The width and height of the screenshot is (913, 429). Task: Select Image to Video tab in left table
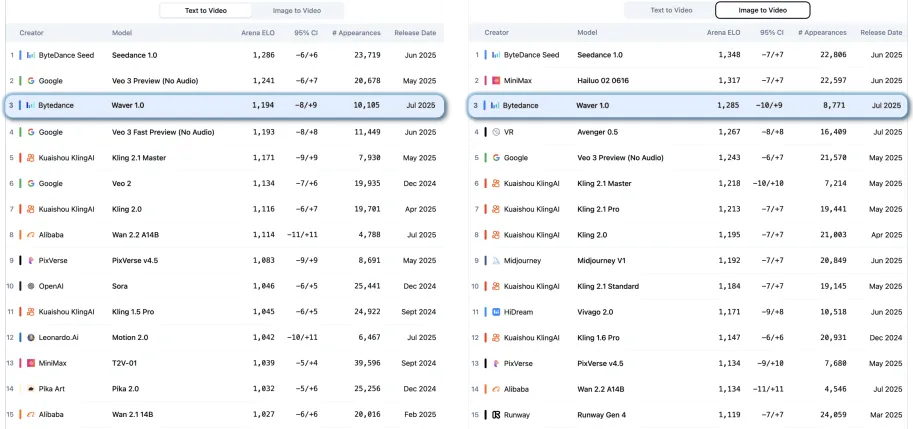pos(297,10)
